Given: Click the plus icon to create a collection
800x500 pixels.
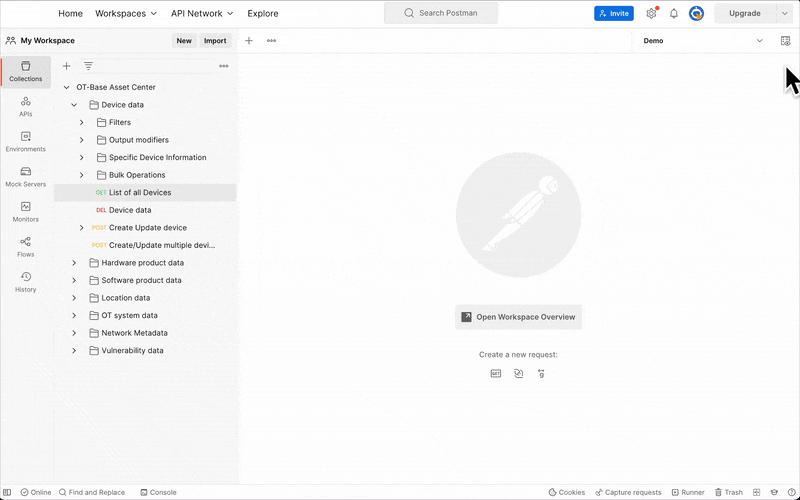Looking at the screenshot, I should [66, 66].
